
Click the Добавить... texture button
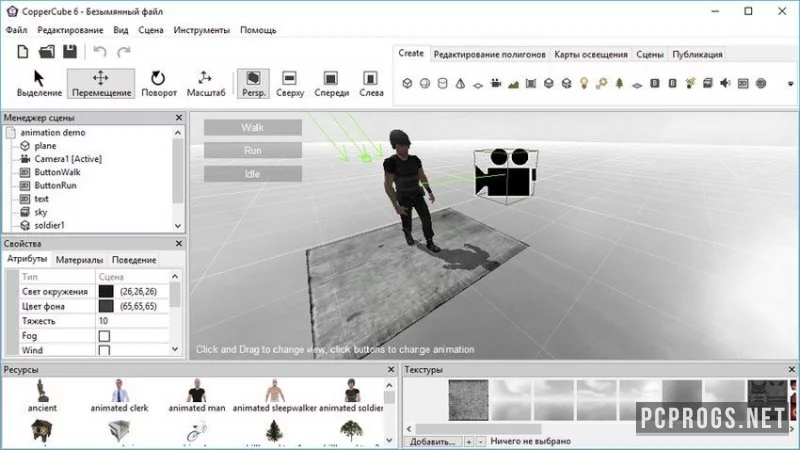pyautogui.click(x=433, y=441)
